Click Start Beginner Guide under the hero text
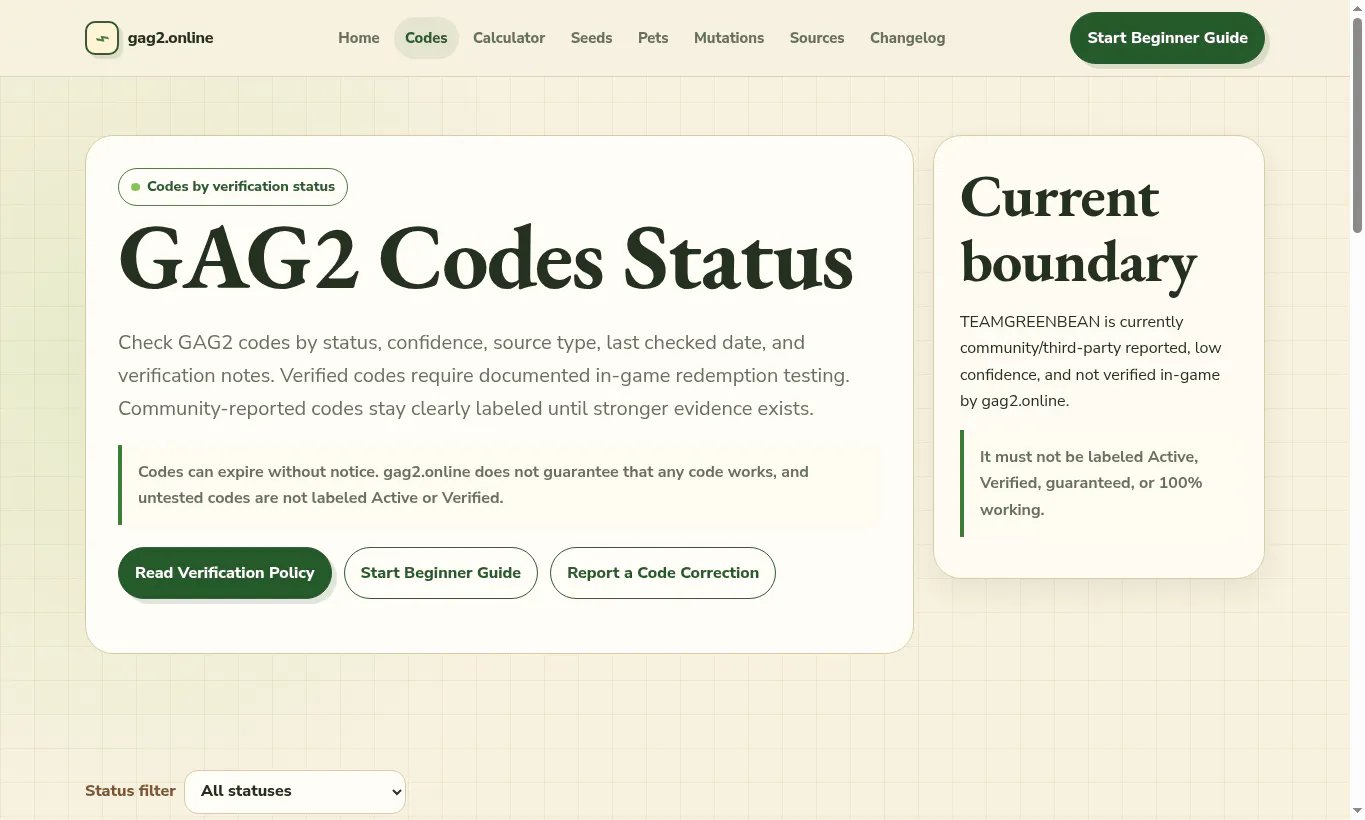 [x=441, y=573]
